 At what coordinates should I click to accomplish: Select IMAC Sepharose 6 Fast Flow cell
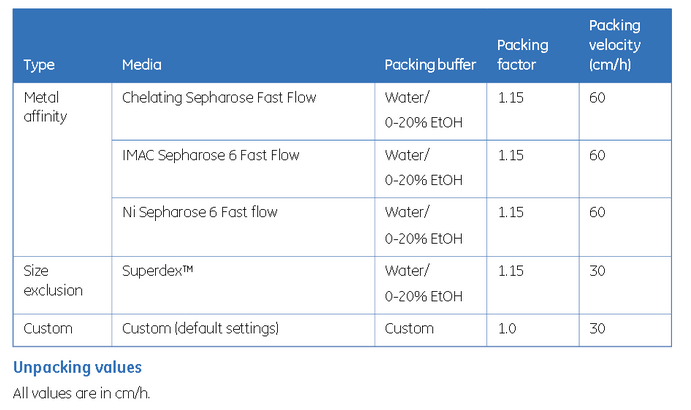point(210,155)
